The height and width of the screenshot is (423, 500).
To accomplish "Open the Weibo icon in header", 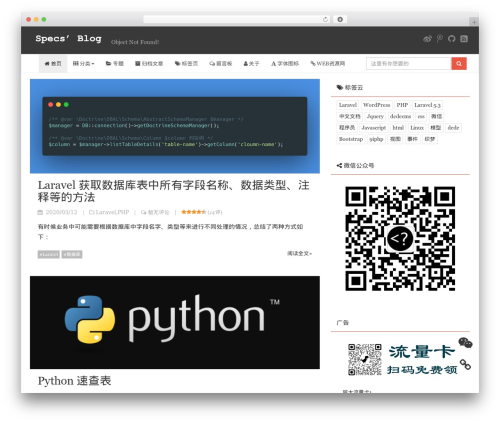I will point(427,39).
